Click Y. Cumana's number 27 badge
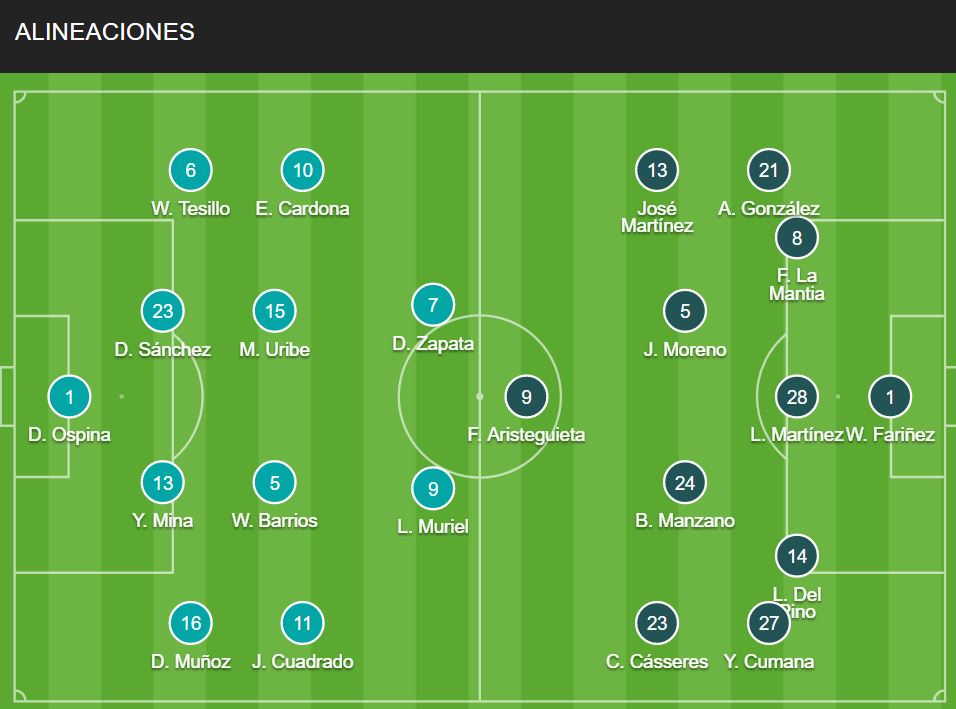This screenshot has height=709, width=956. pos(769,623)
